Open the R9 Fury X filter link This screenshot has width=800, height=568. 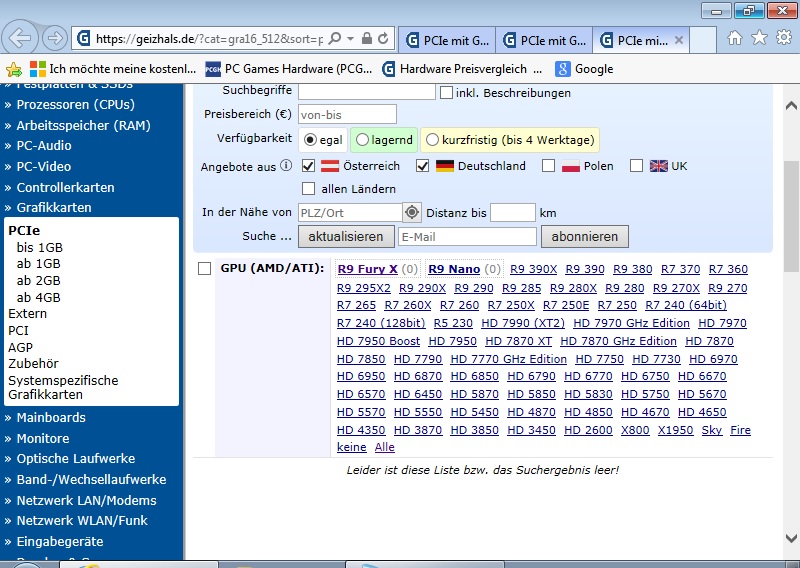[x=367, y=269]
